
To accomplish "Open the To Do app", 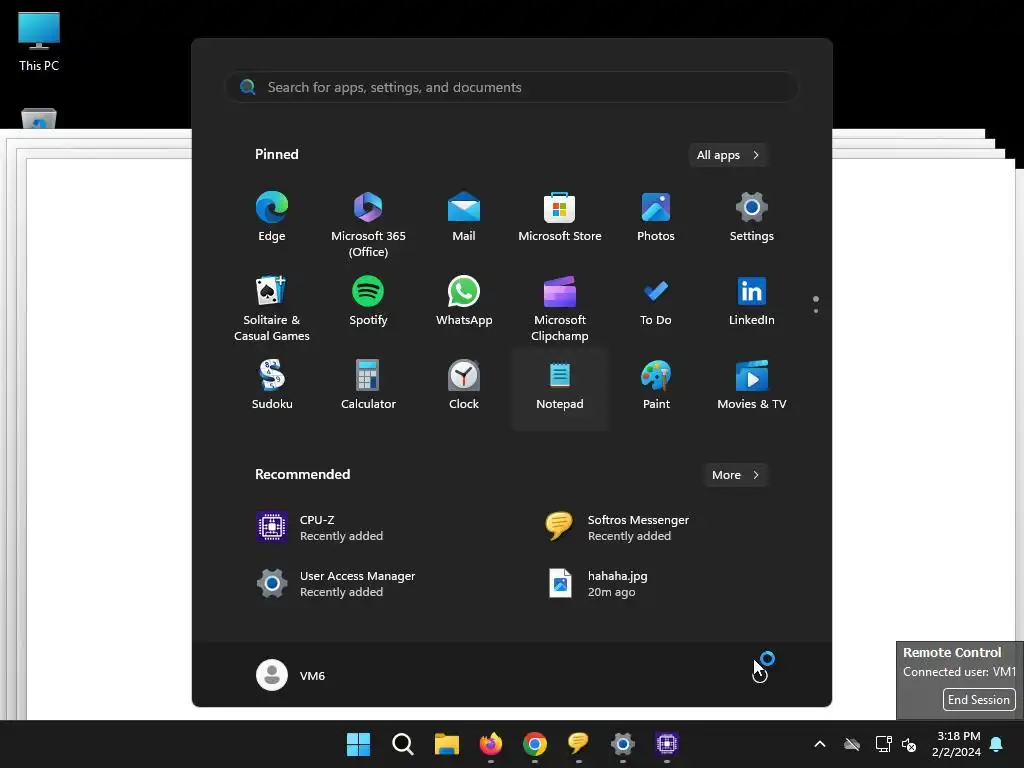I will tap(656, 302).
